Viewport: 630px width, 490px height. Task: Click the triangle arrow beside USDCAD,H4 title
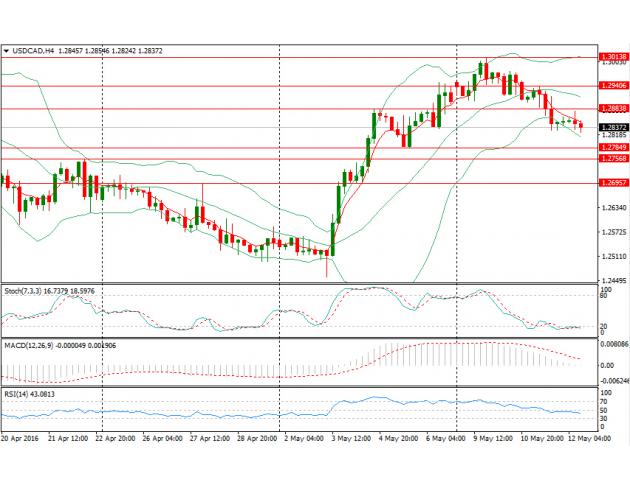pos(6,48)
